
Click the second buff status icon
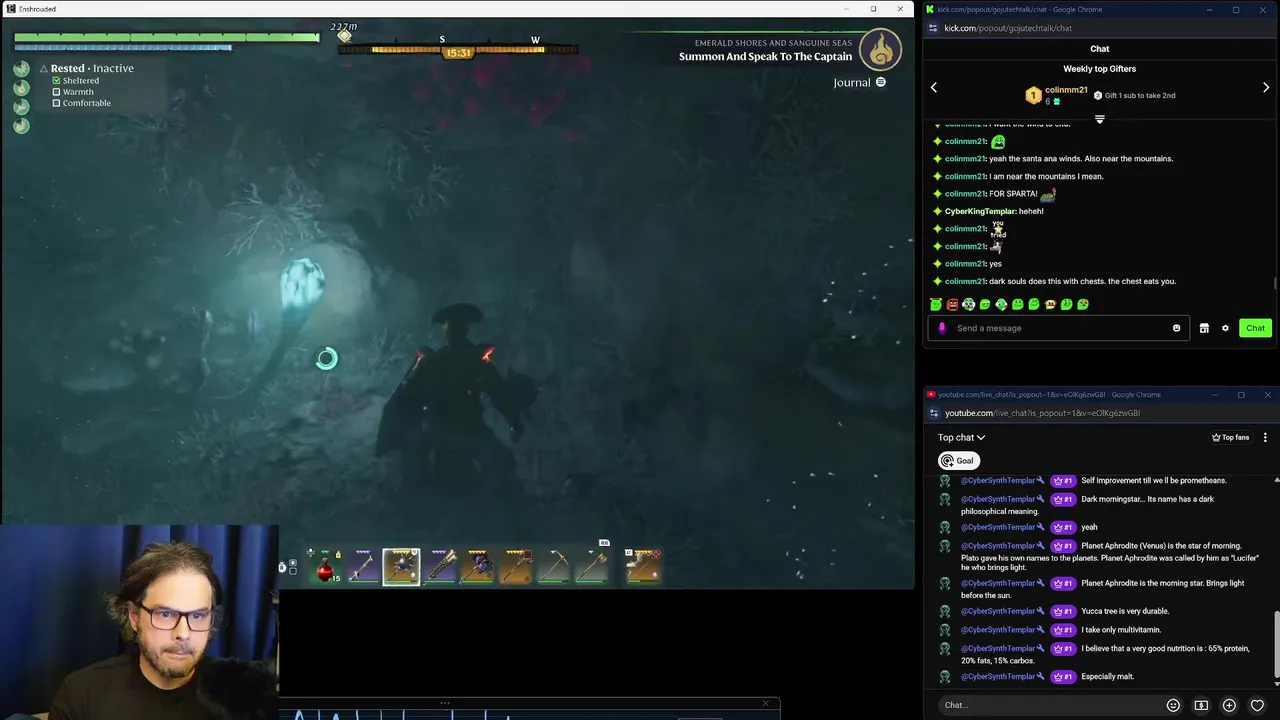(x=21, y=88)
